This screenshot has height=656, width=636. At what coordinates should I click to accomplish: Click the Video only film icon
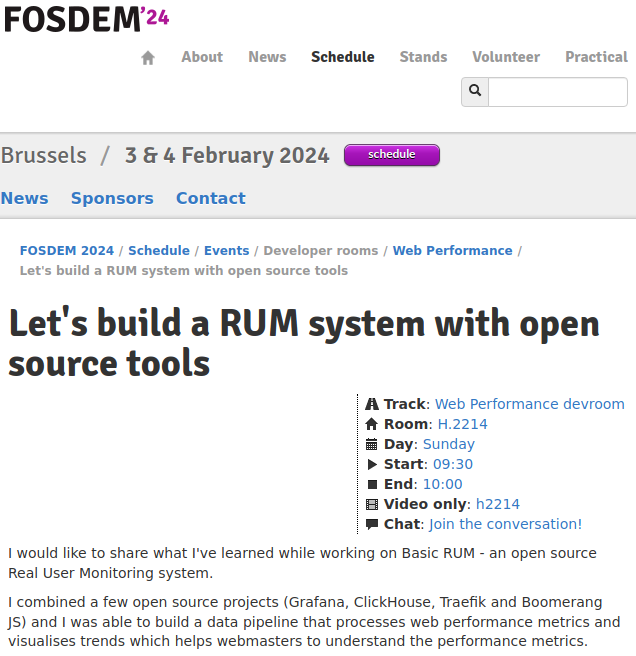[372, 504]
